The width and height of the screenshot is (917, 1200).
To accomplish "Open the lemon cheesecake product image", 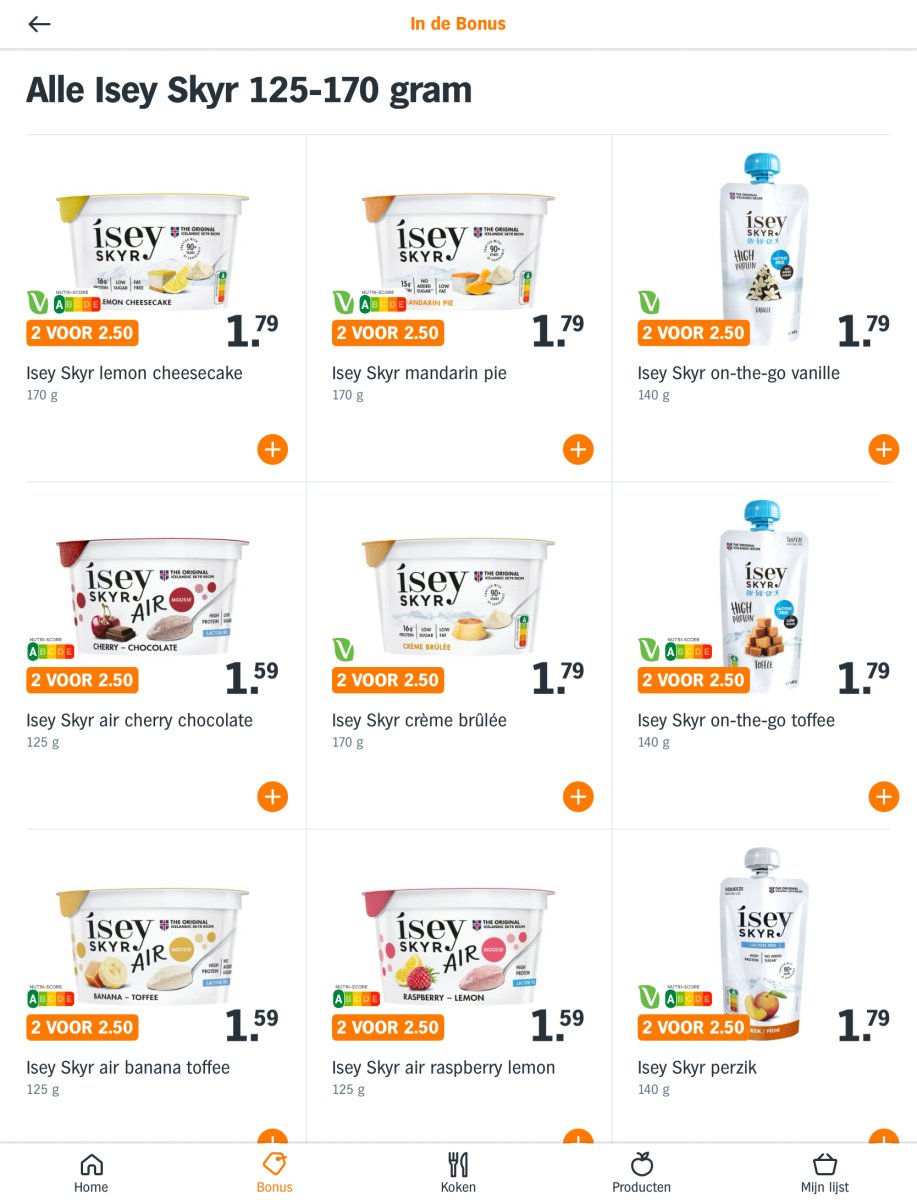I will pos(152,250).
